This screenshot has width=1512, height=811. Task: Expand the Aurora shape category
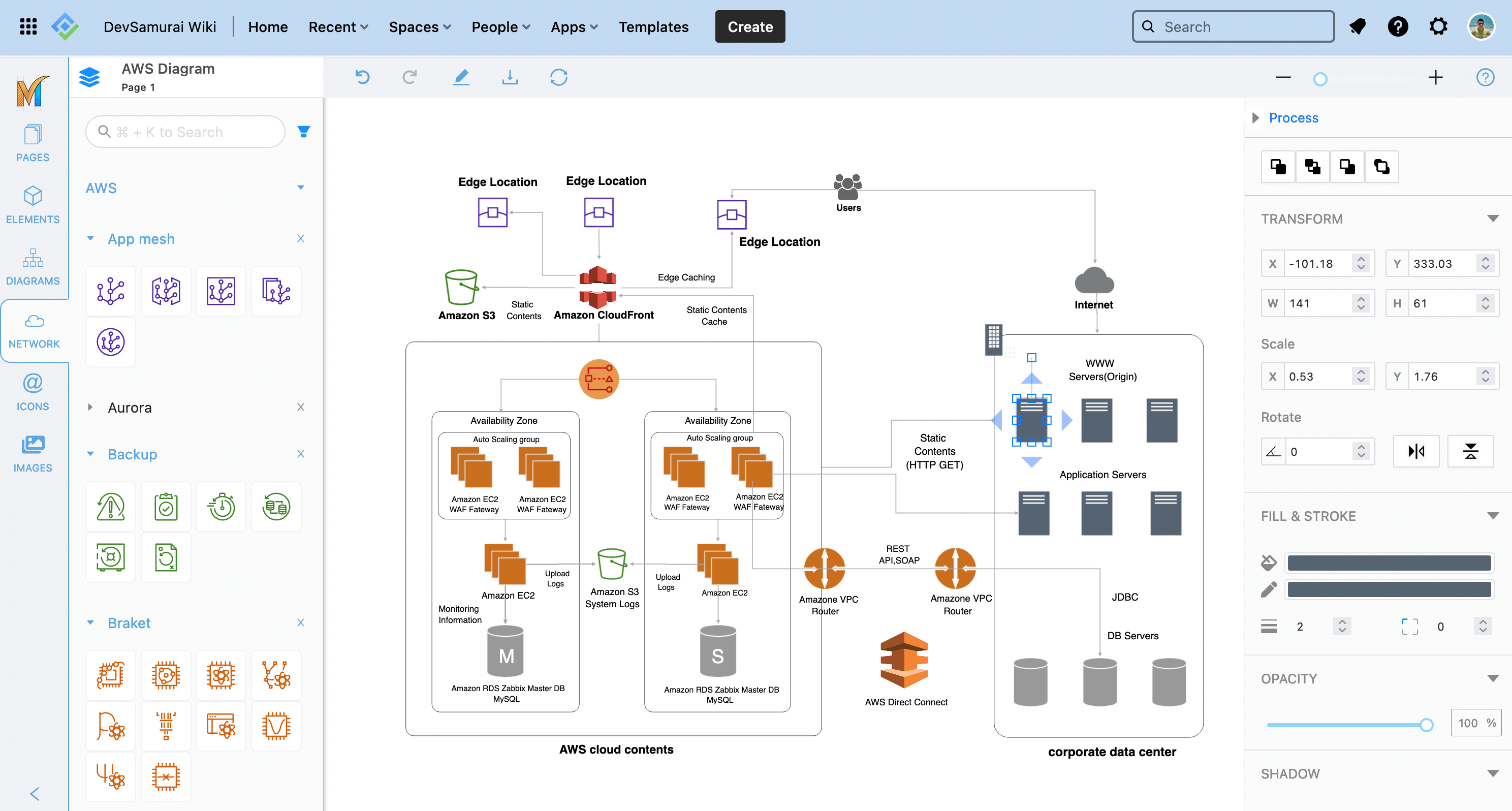91,407
